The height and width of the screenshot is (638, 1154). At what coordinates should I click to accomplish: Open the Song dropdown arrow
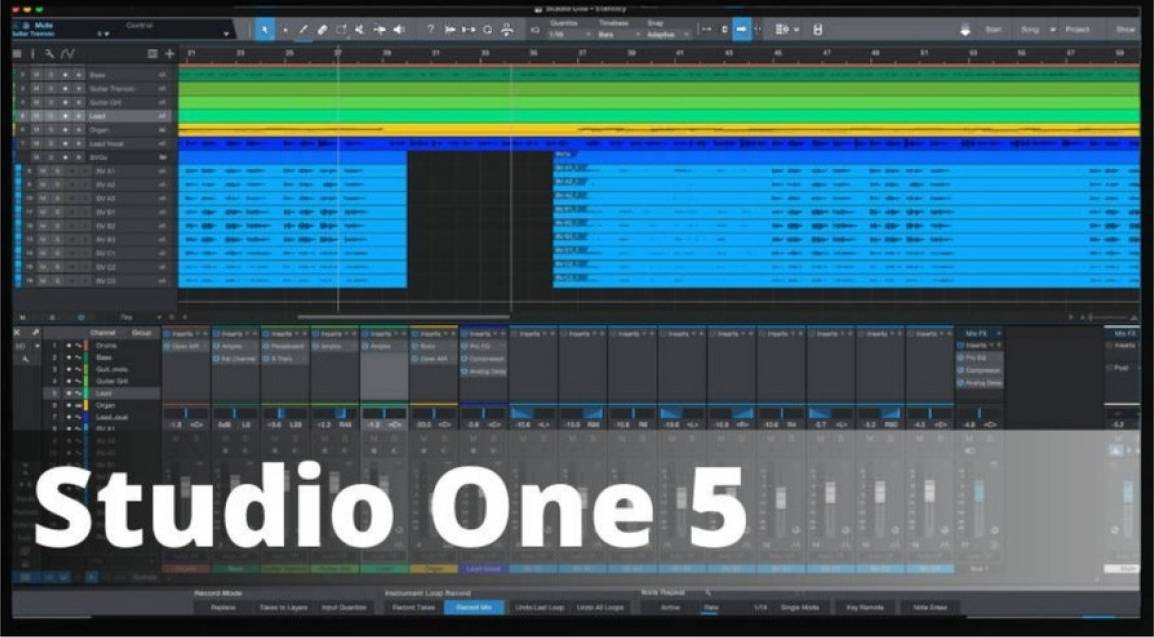pos(1052,30)
